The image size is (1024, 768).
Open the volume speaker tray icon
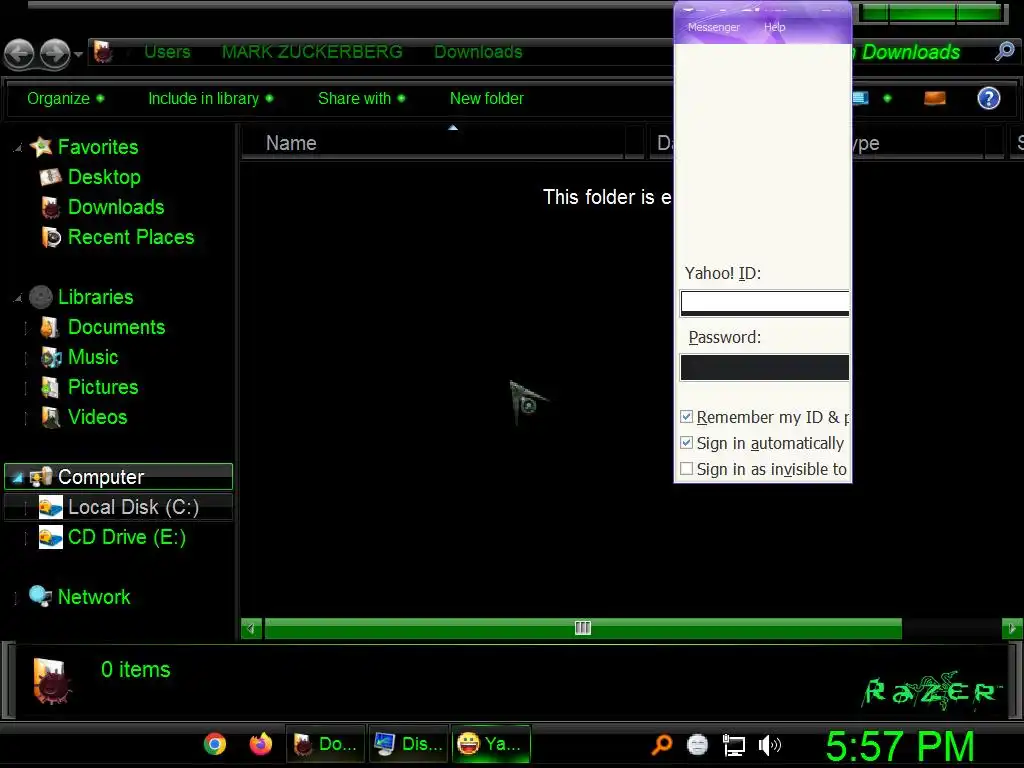(770, 744)
